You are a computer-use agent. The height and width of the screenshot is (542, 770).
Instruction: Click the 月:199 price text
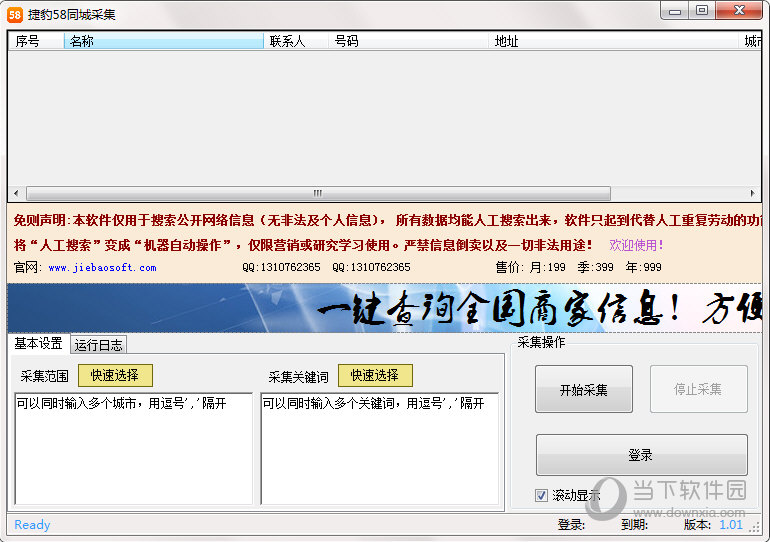(x=547, y=268)
